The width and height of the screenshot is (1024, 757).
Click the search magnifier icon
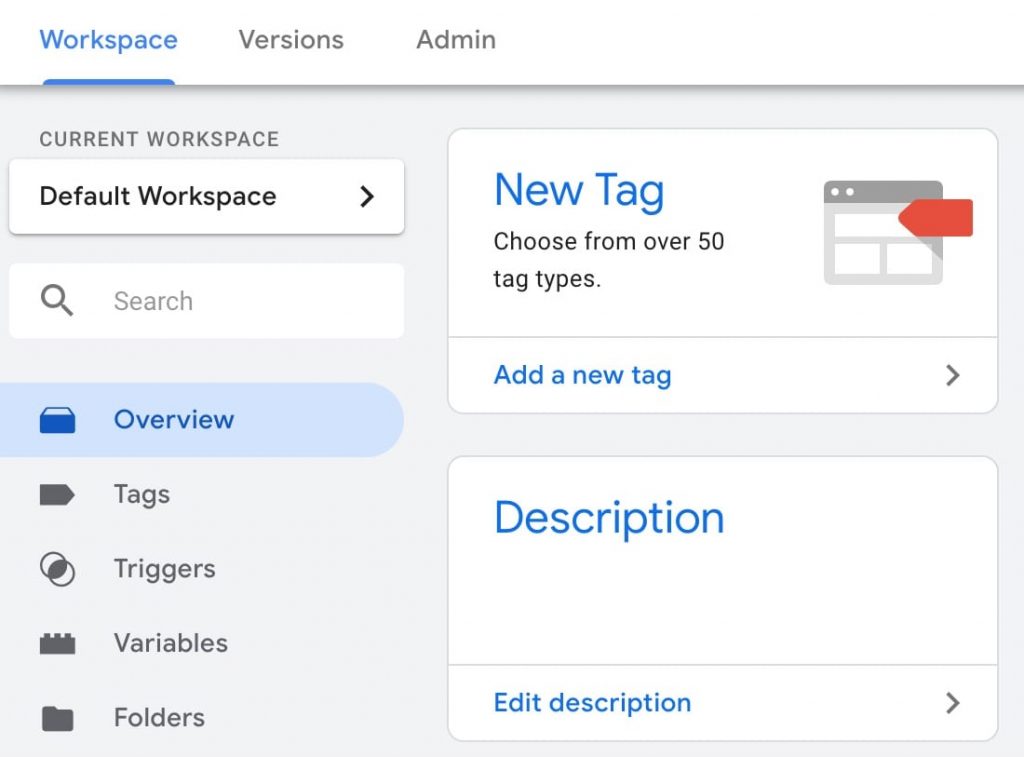pos(55,300)
